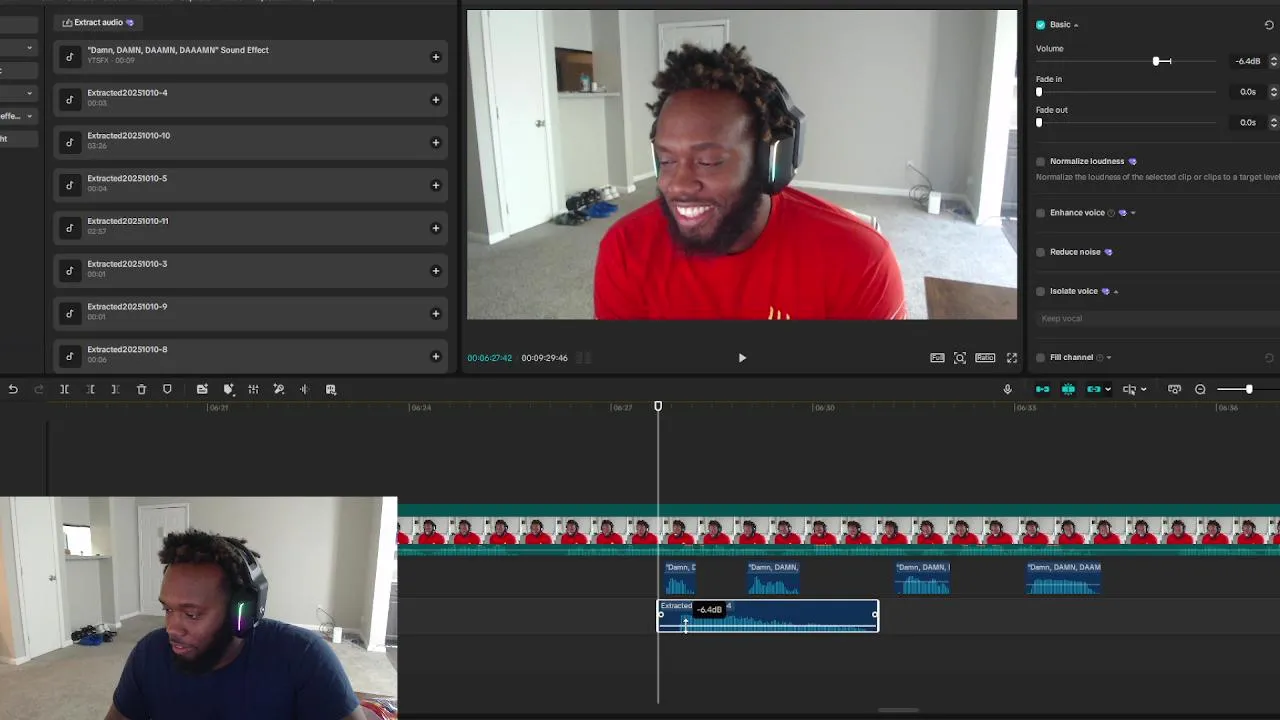This screenshot has width=1280, height=720.
Task: Enable Reduce noise checkbox
Action: [1041, 252]
